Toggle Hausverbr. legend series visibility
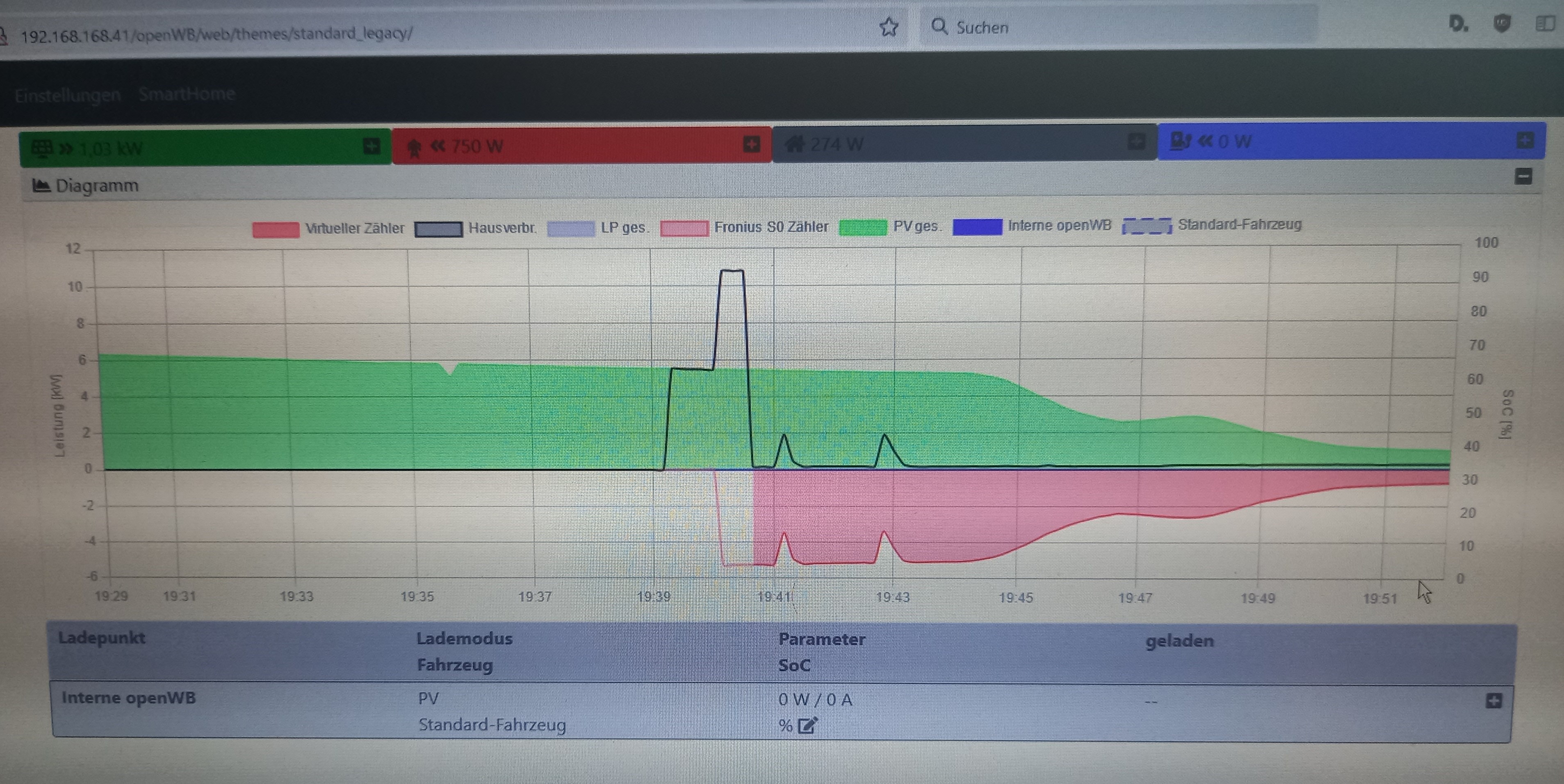Screen dimensions: 1564x784 tap(475, 228)
